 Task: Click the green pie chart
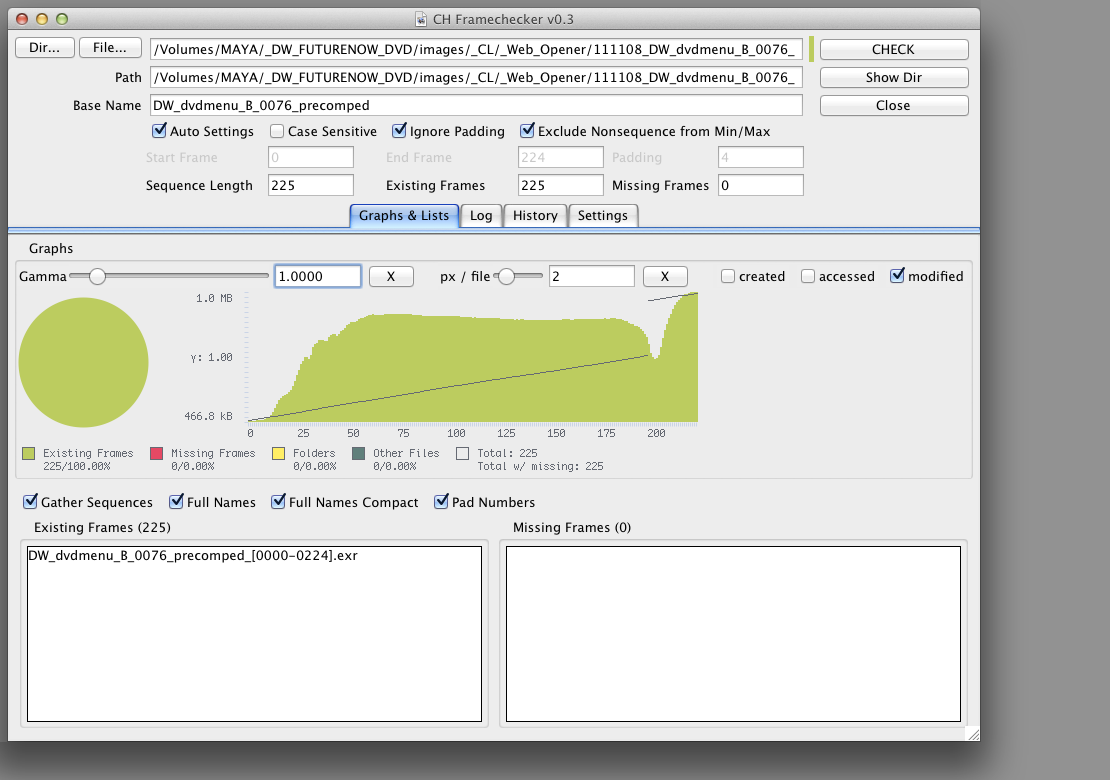point(84,362)
